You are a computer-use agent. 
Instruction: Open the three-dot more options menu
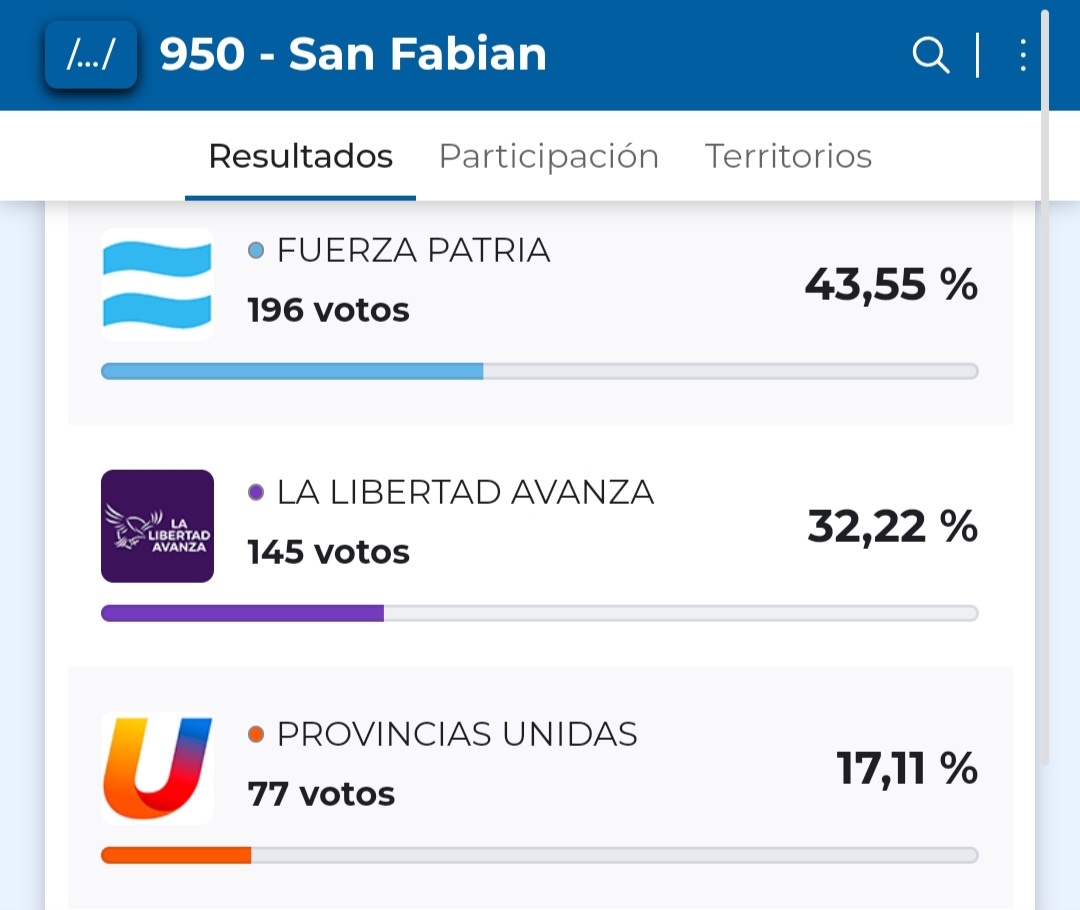1022,55
